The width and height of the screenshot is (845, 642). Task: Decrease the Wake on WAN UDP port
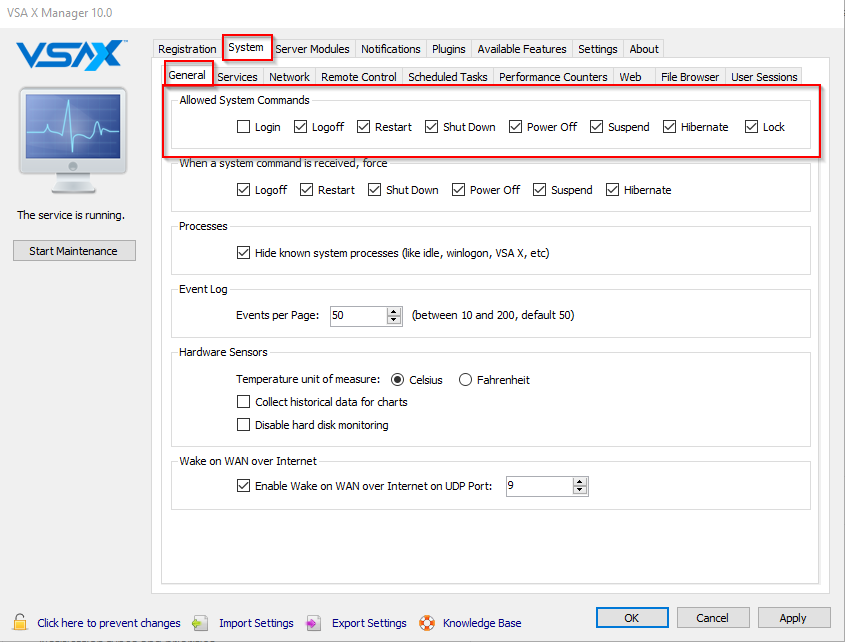point(580,490)
